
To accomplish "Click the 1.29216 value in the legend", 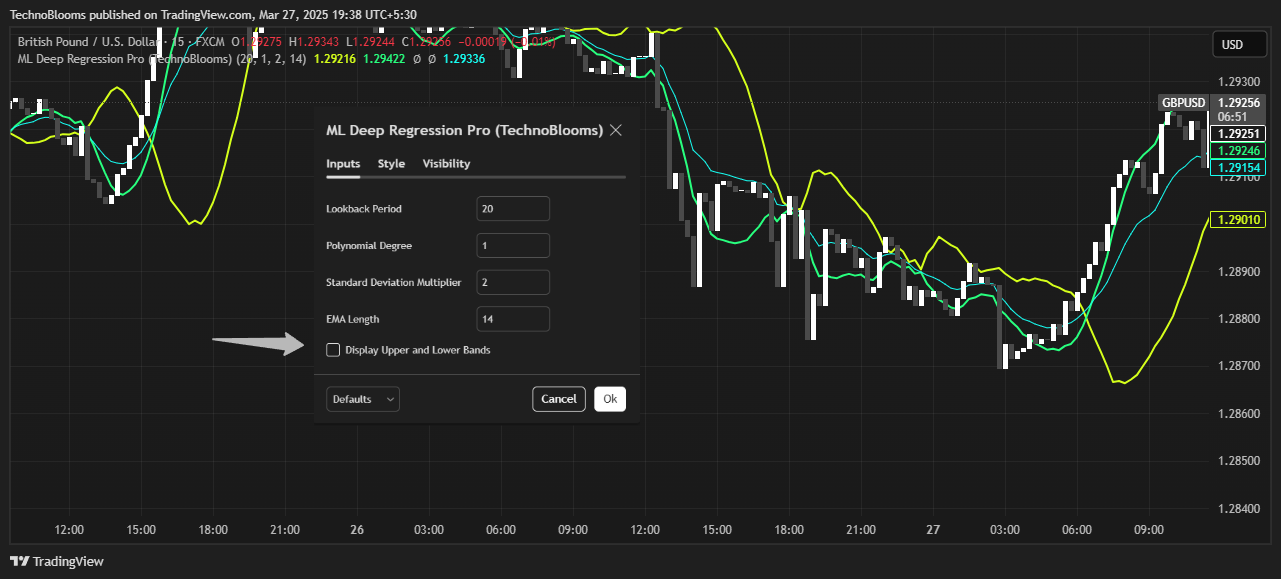I will (x=335, y=59).
